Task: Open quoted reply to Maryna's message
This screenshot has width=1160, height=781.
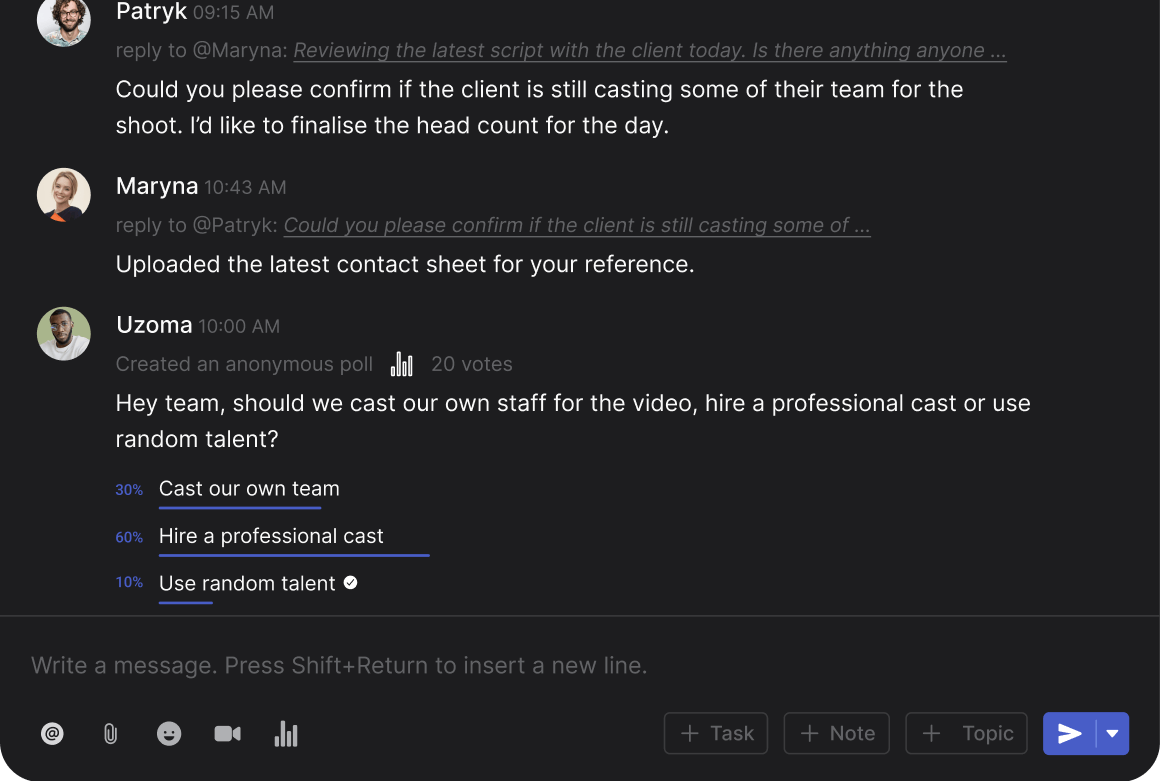Action: pyautogui.click(x=649, y=51)
